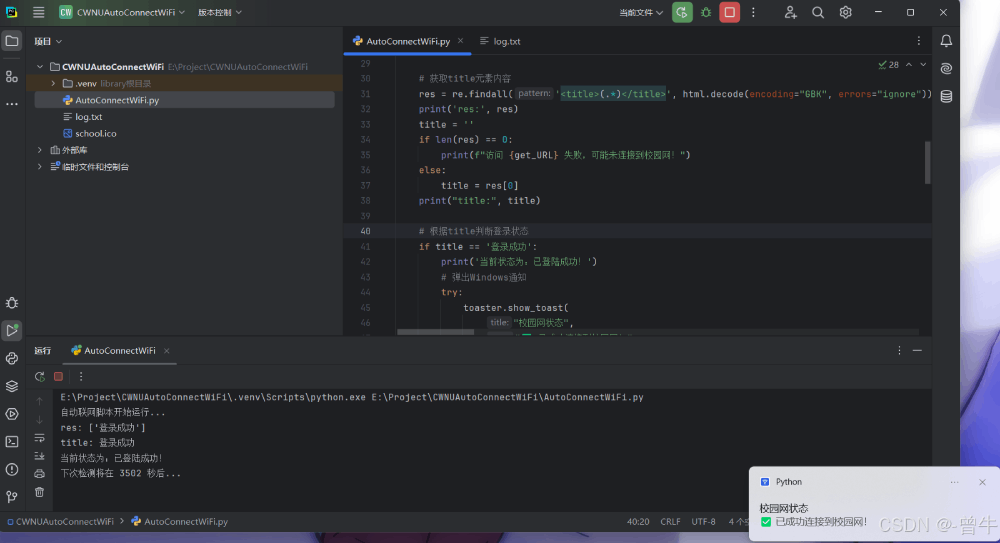The height and width of the screenshot is (543, 1000).
Task: Open the notifications bell icon
Action: [946, 41]
